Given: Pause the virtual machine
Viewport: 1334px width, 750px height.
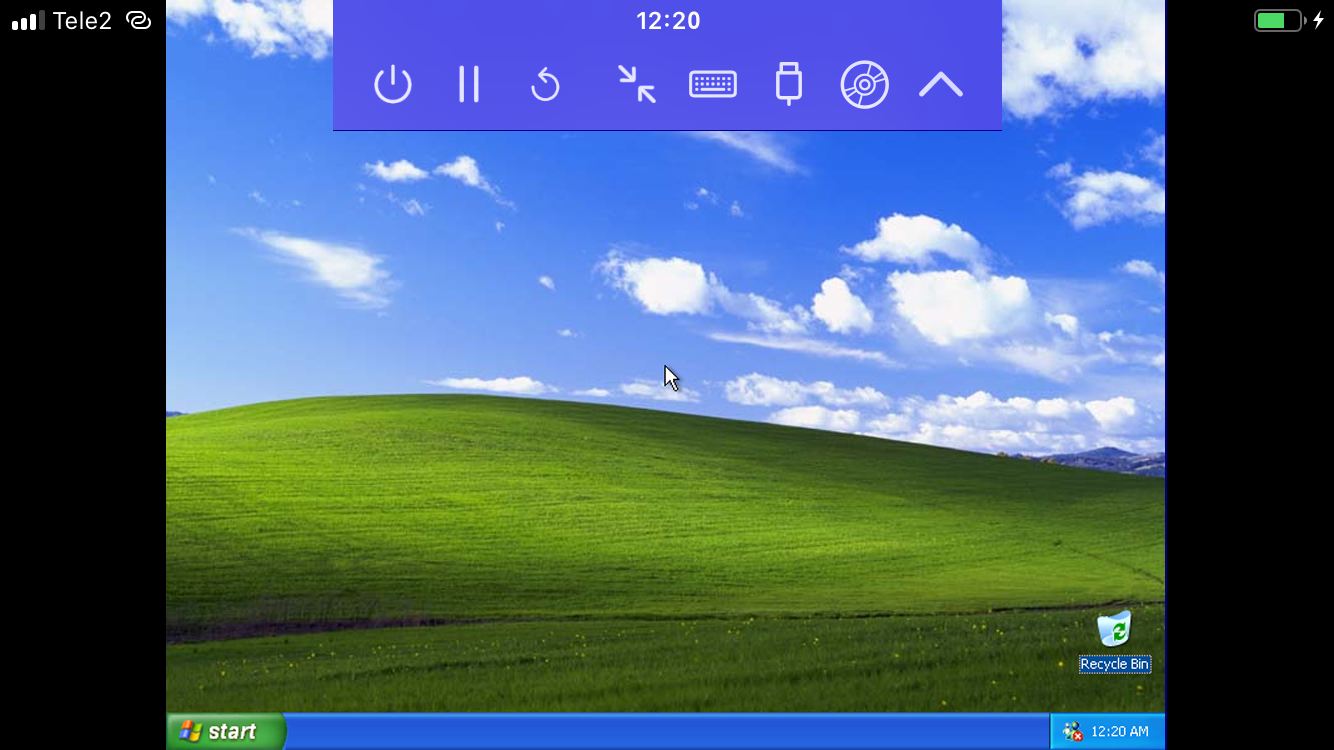Looking at the screenshot, I should 469,85.
